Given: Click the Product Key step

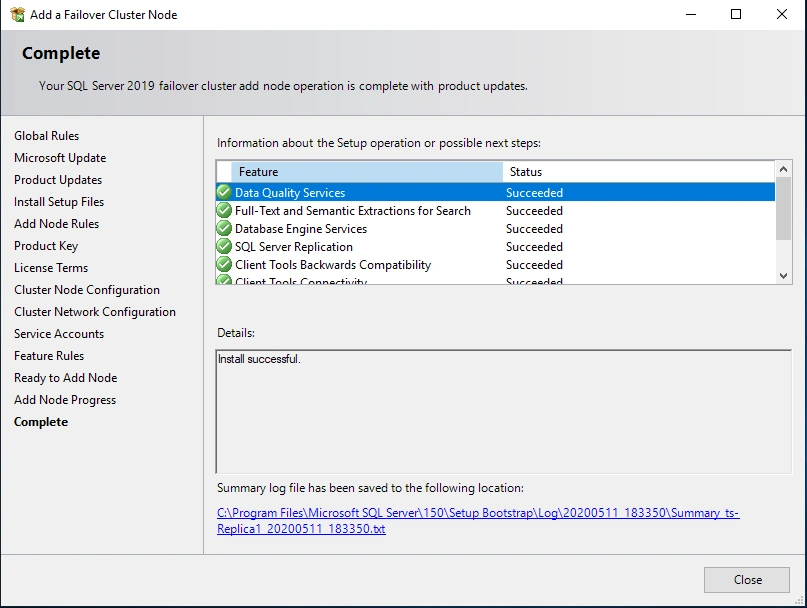Looking at the screenshot, I should pyautogui.click(x=46, y=246).
